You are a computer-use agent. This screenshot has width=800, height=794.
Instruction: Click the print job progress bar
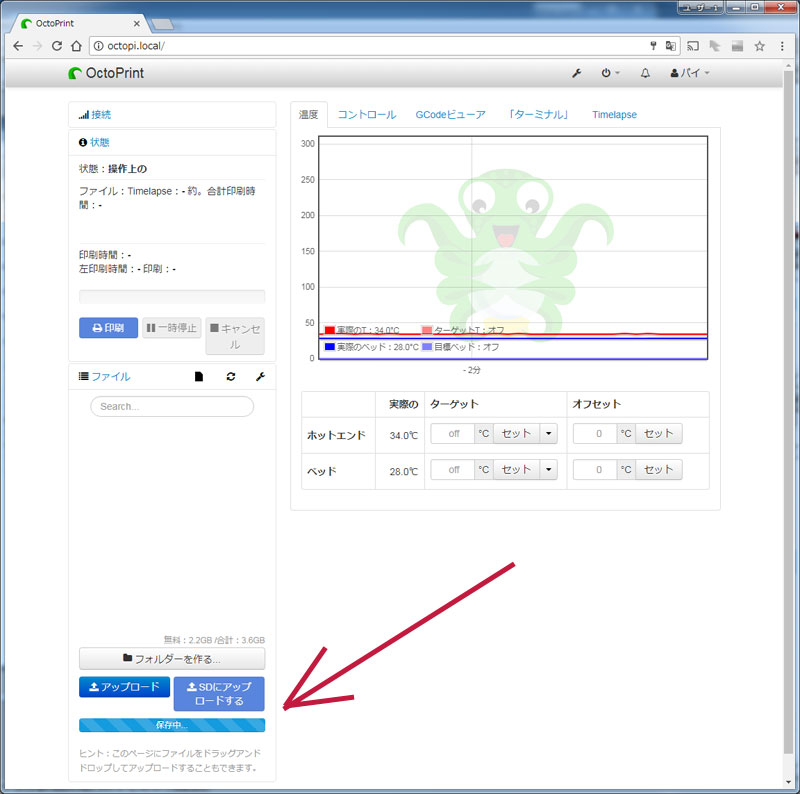(x=172, y=297)
